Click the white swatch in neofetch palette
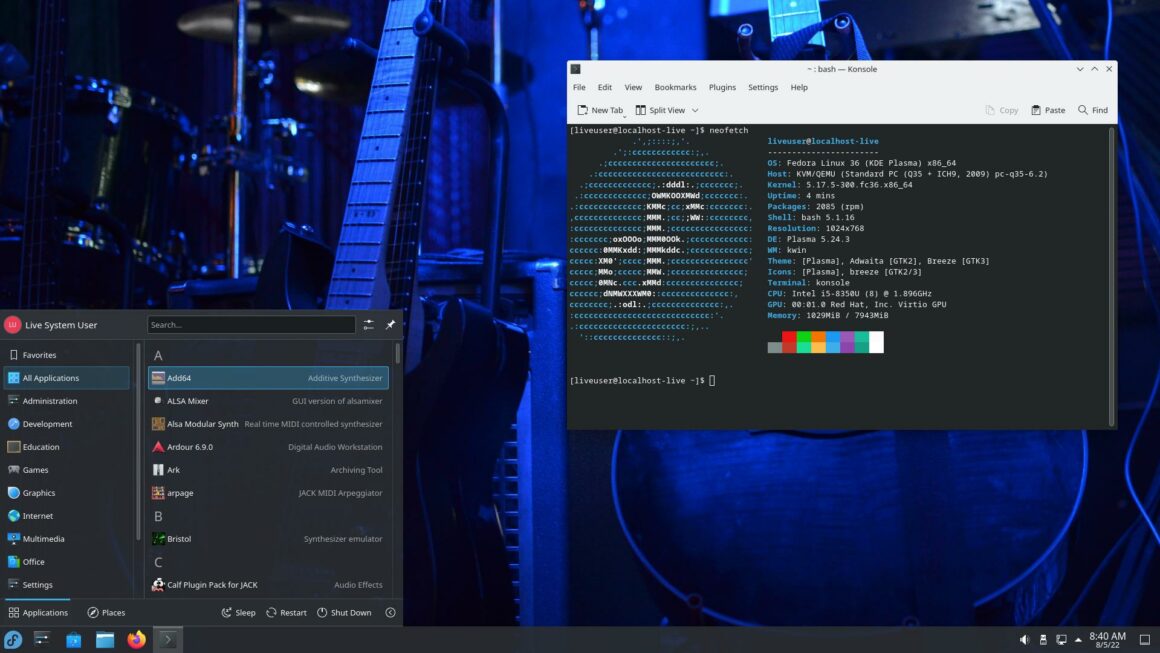 (x=875, y=342)
